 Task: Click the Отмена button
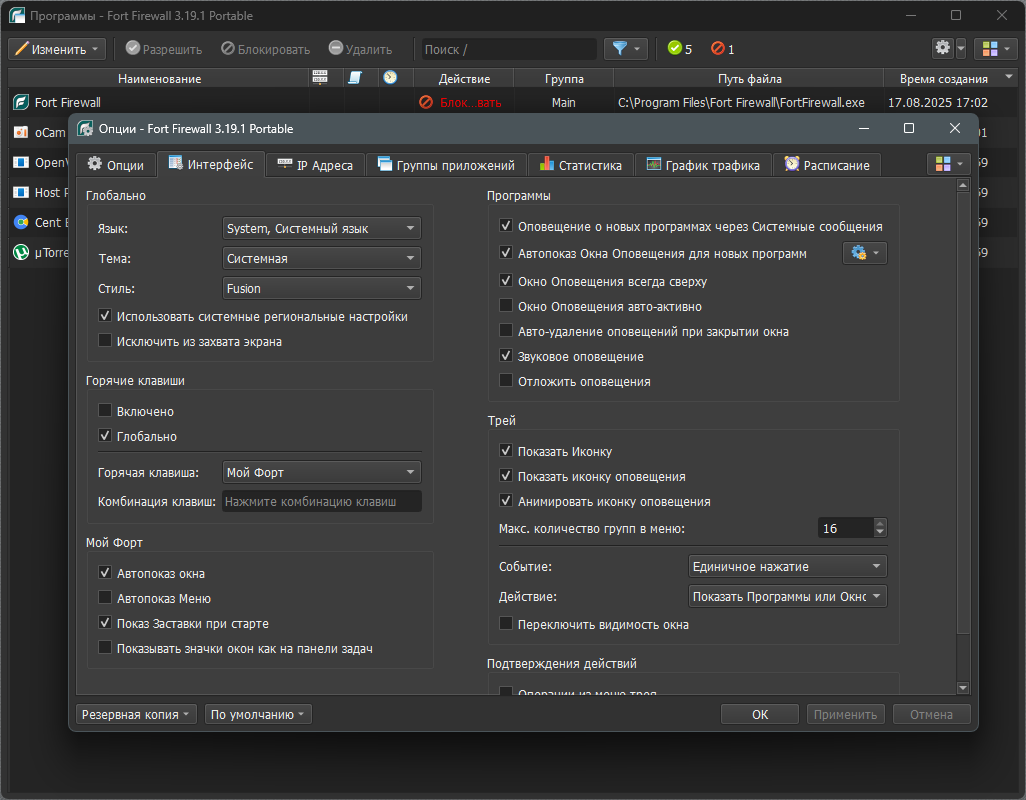[931, 714]
